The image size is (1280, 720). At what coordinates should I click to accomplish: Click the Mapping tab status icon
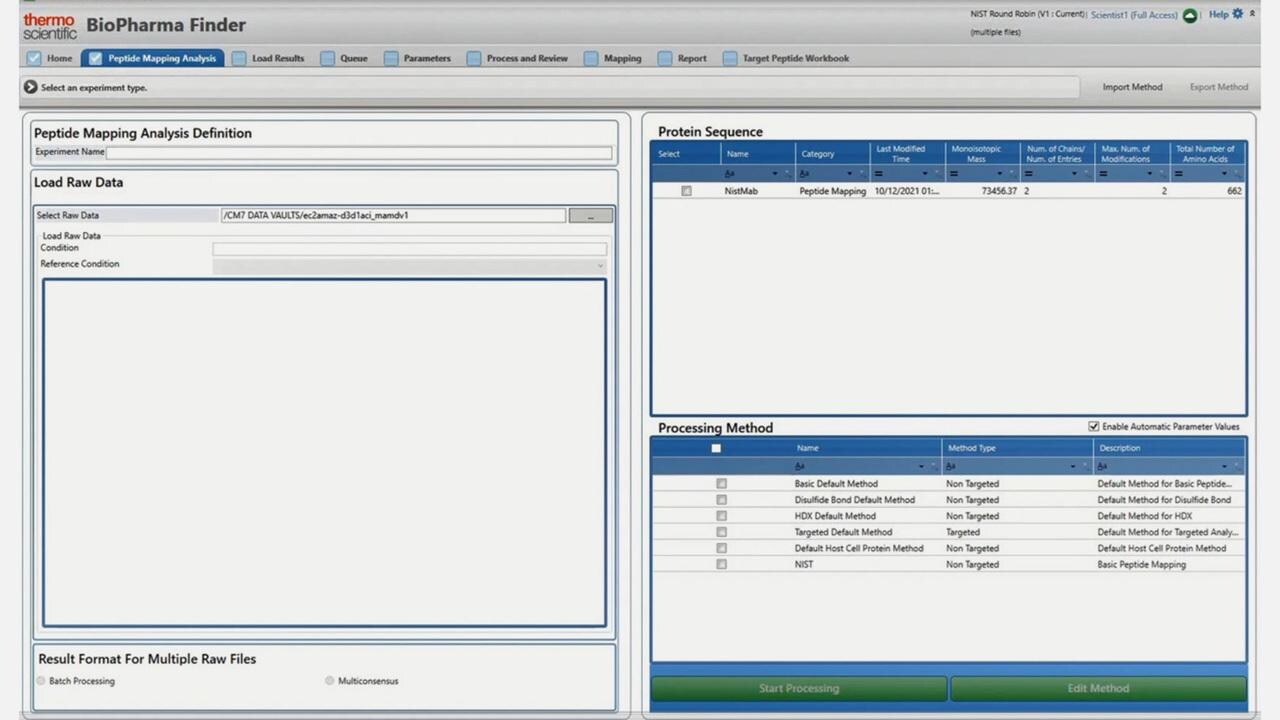coord(591,58)
